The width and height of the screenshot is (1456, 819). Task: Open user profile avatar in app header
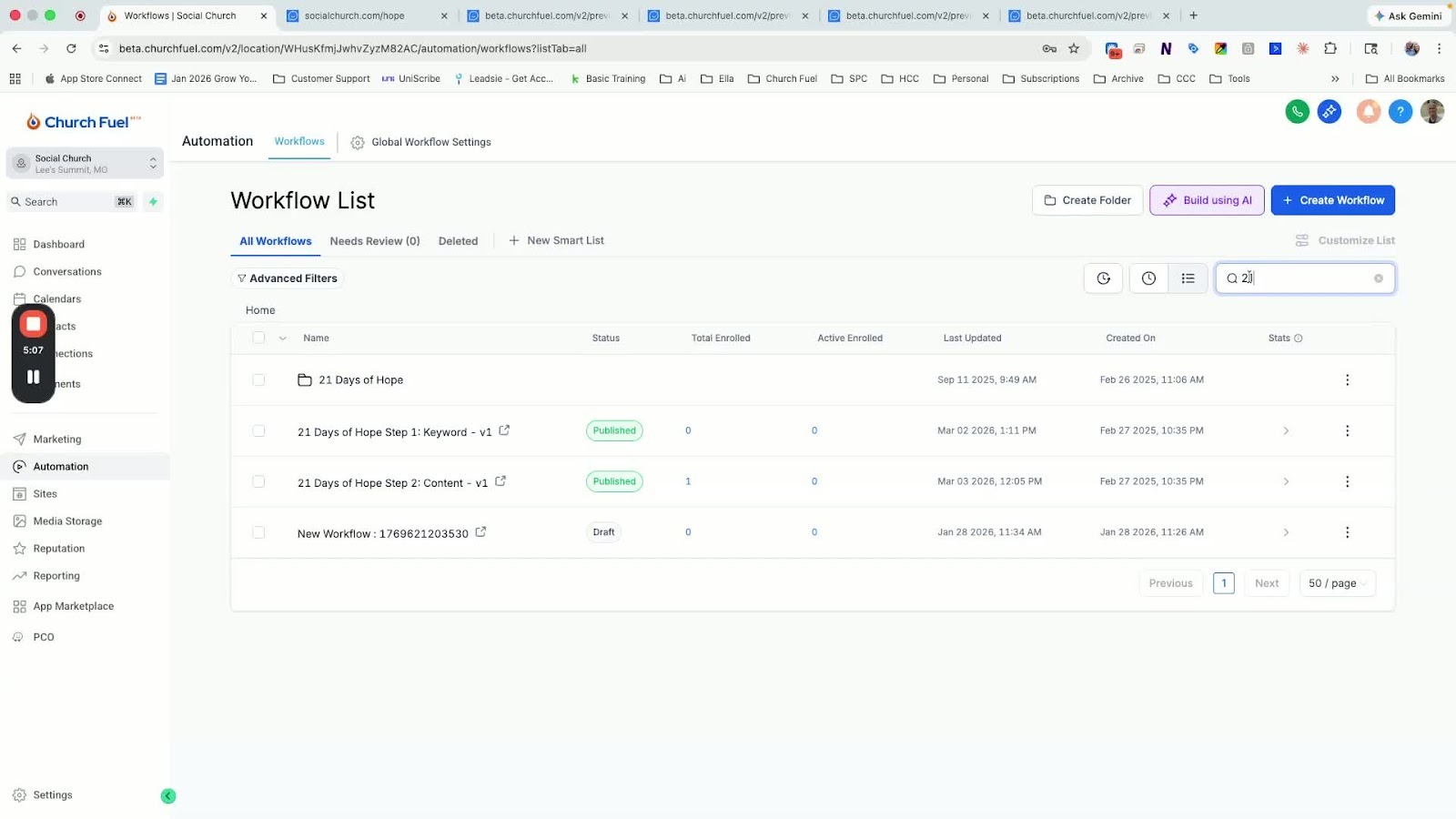pos(1432,112)
